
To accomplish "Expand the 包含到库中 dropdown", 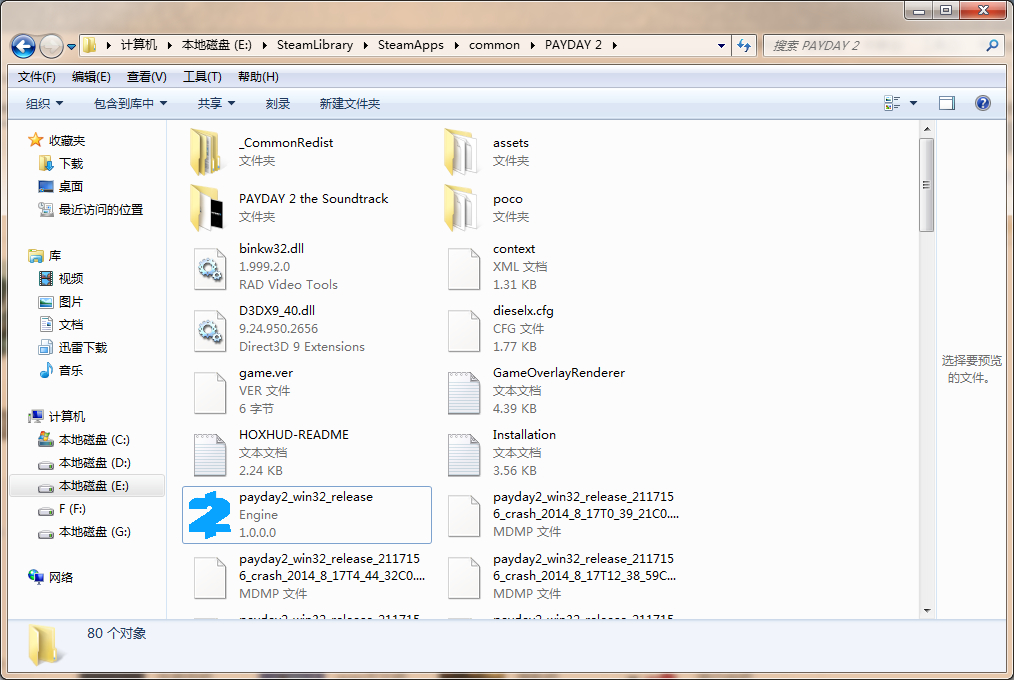I will (130, 103).
